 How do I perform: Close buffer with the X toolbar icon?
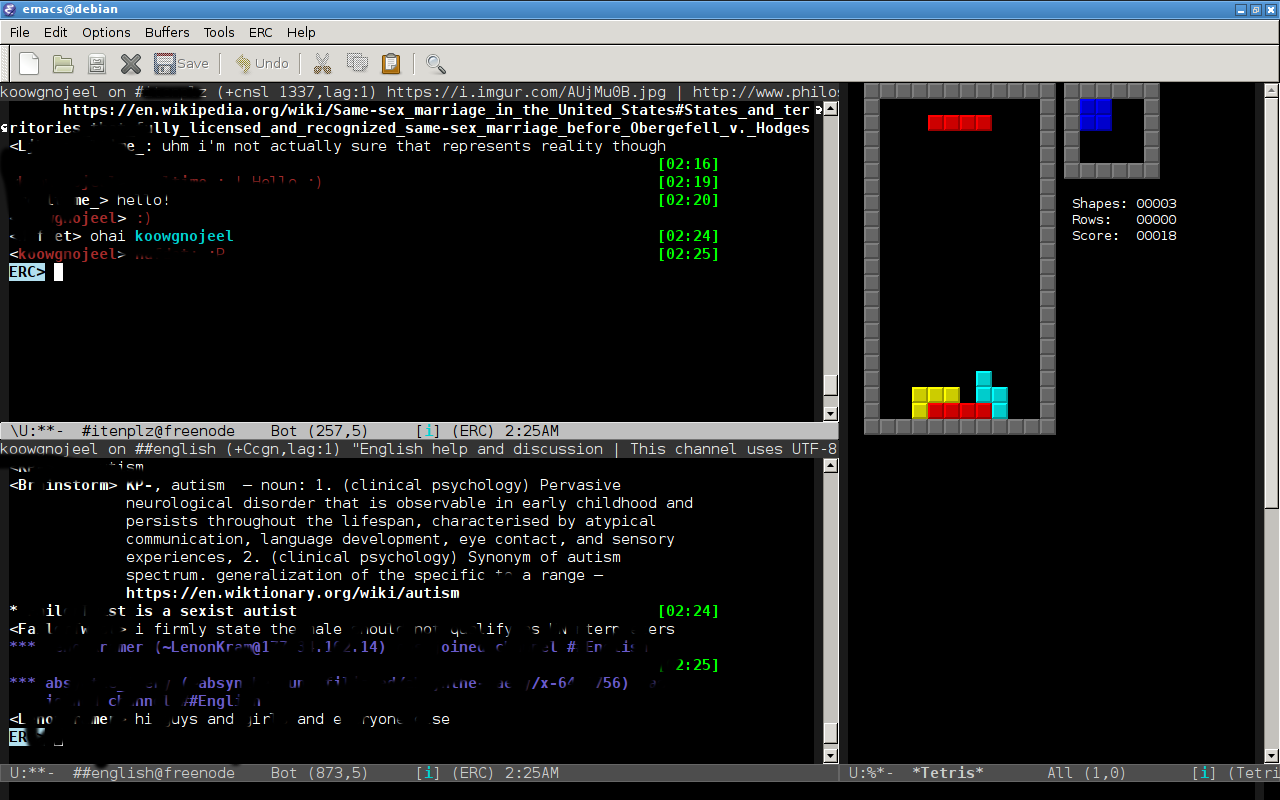131,64
